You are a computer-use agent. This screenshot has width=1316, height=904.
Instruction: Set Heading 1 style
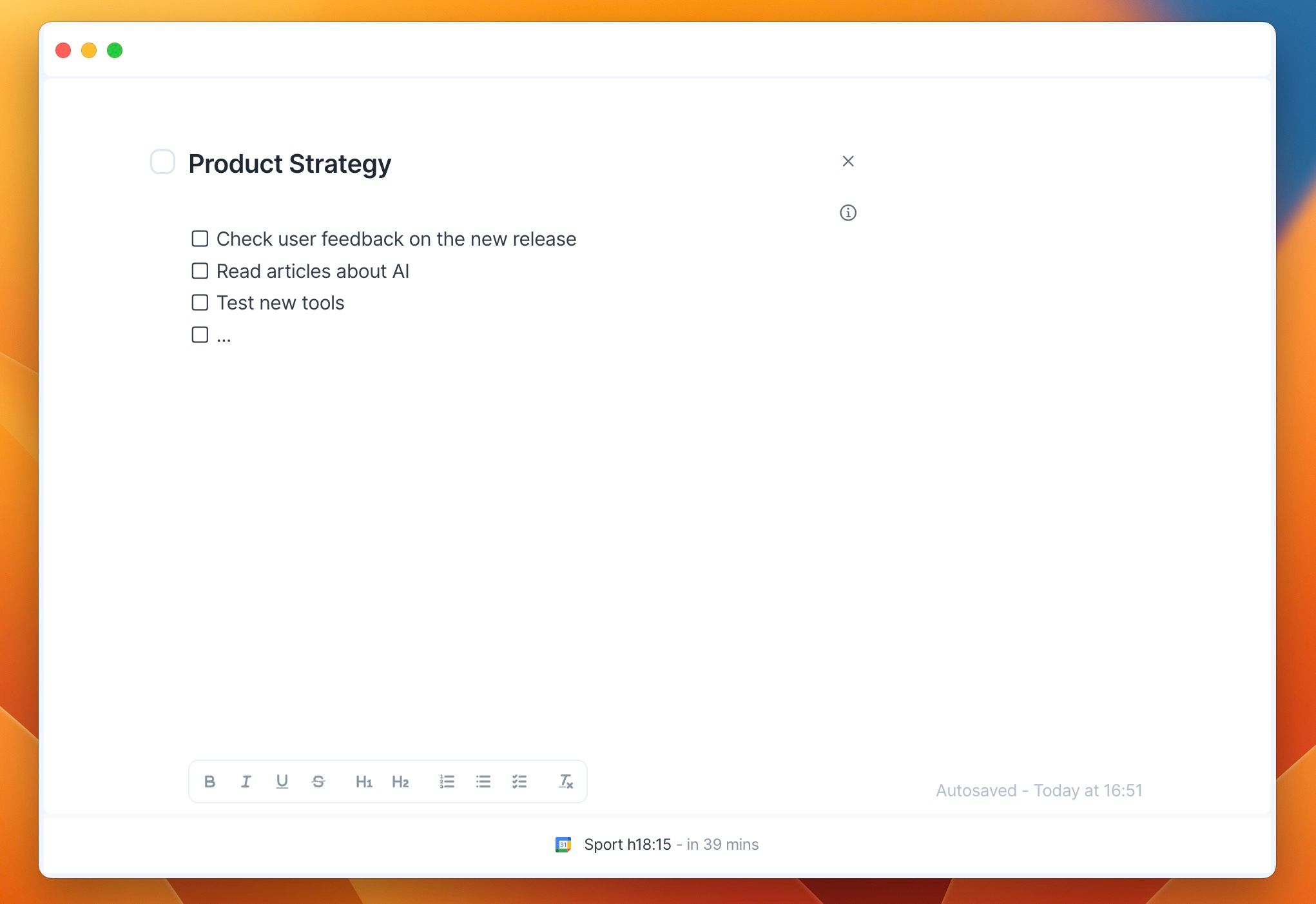(364, 782)
